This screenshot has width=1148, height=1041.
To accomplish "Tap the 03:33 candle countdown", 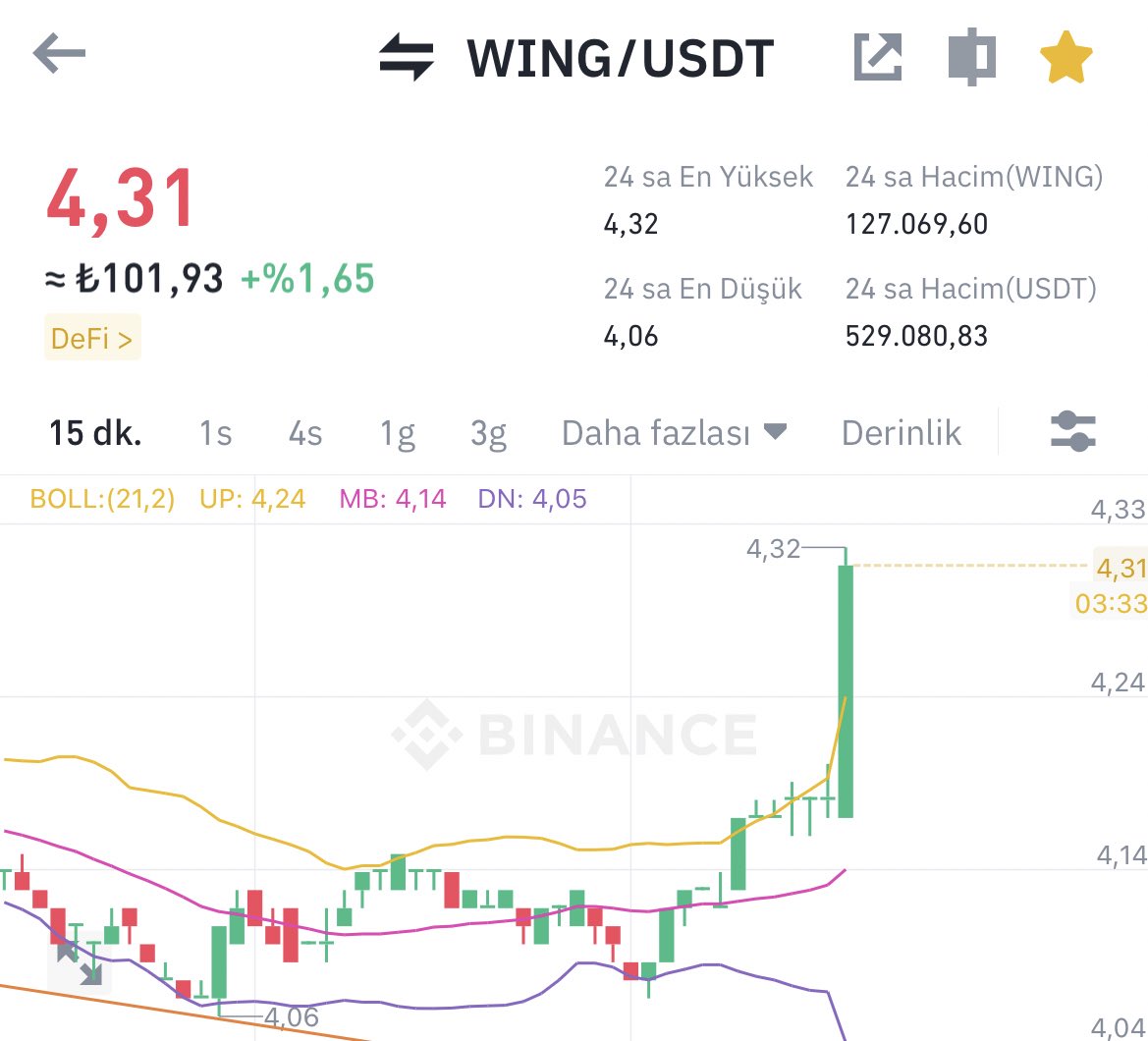I will point(1110,603).
